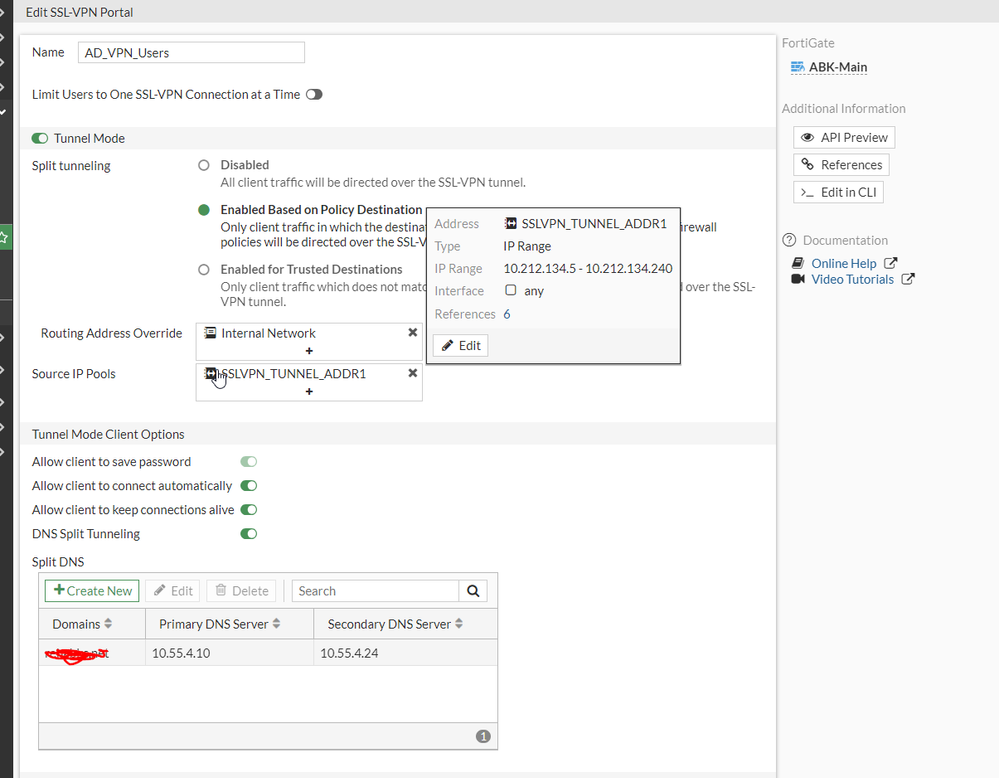
Task: Click Edit in the address tooltip popup
Action: click(x=461, y=345)
